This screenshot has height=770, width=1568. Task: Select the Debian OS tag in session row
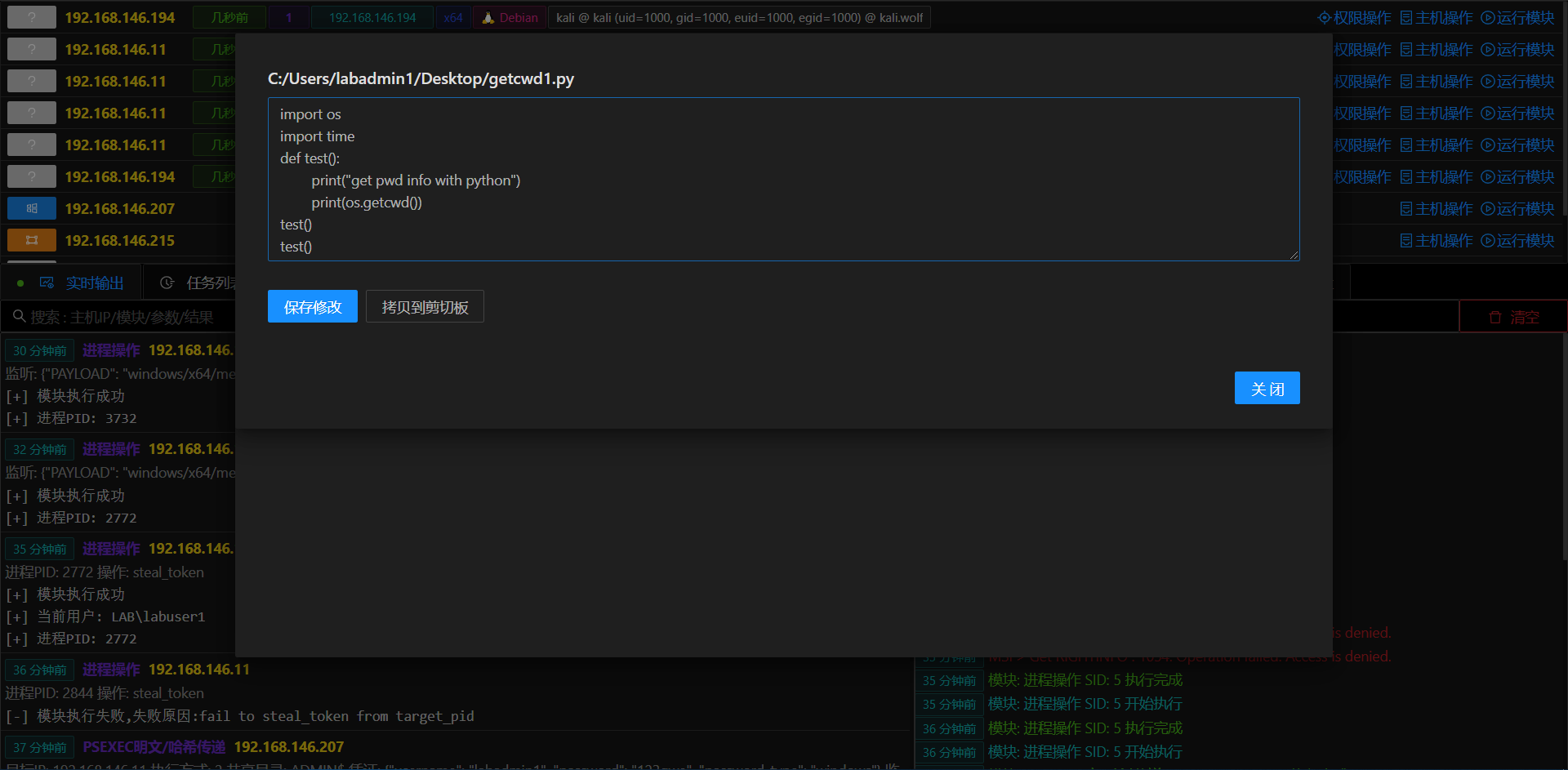click(510, 17)
